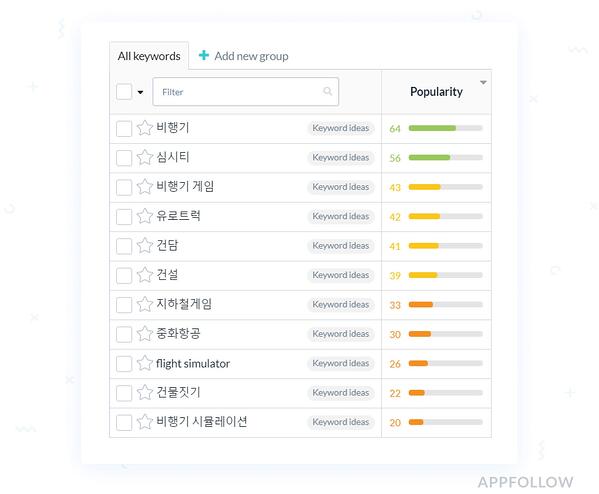Expand the Popularity column sort arrow
599x494 pixels.
point(483,83)
